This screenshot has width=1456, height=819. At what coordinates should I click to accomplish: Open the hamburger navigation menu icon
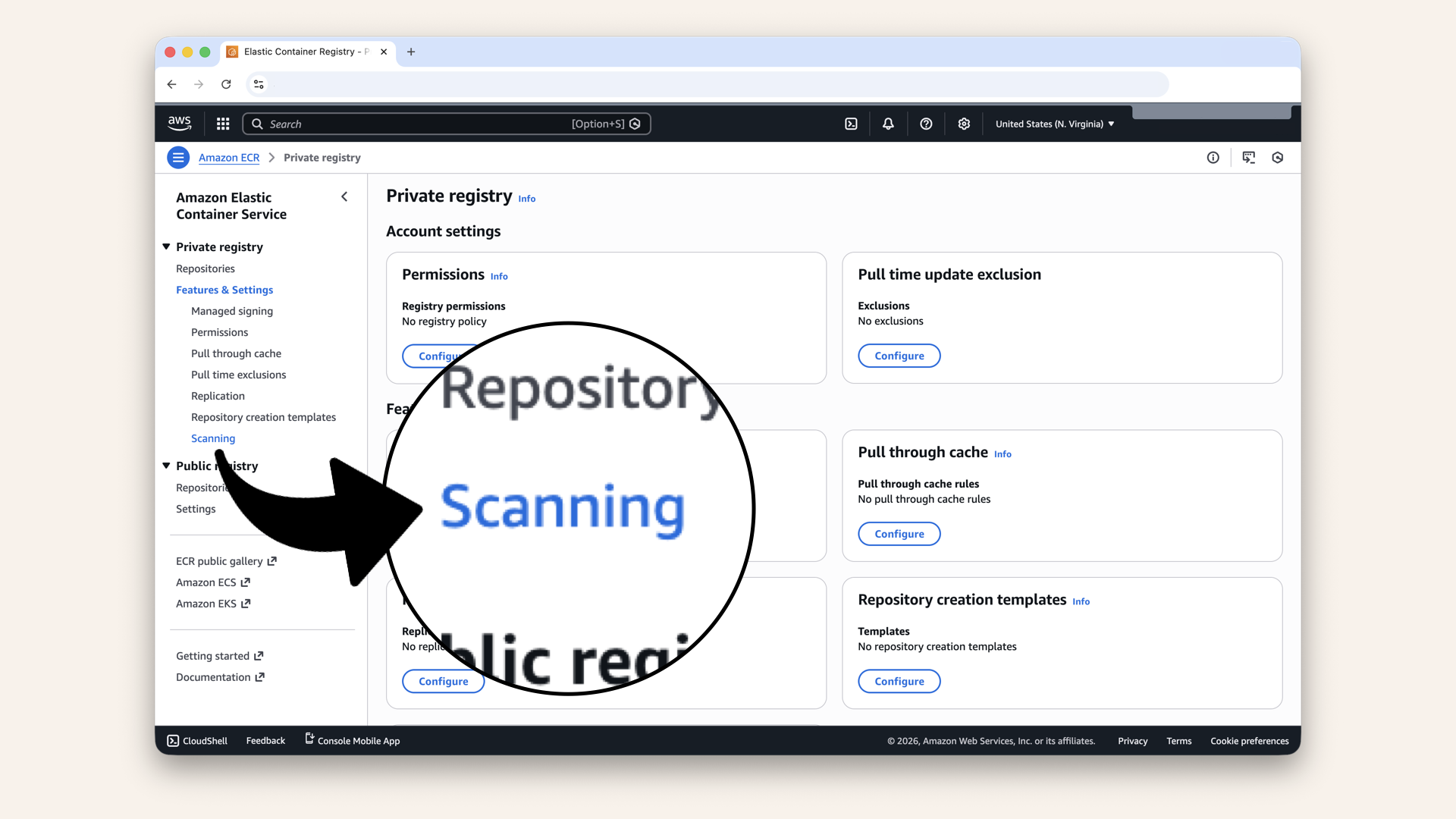[177, 157]
